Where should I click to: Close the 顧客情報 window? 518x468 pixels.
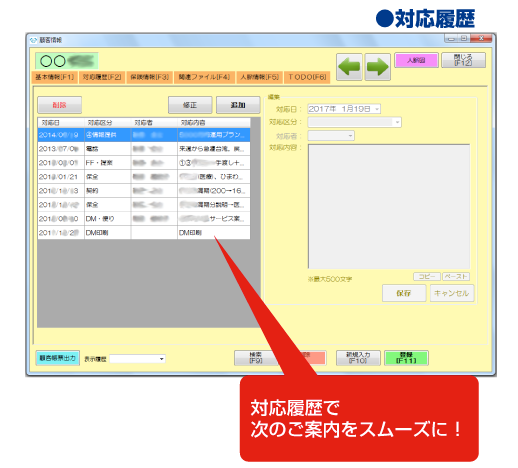point(481,39)
